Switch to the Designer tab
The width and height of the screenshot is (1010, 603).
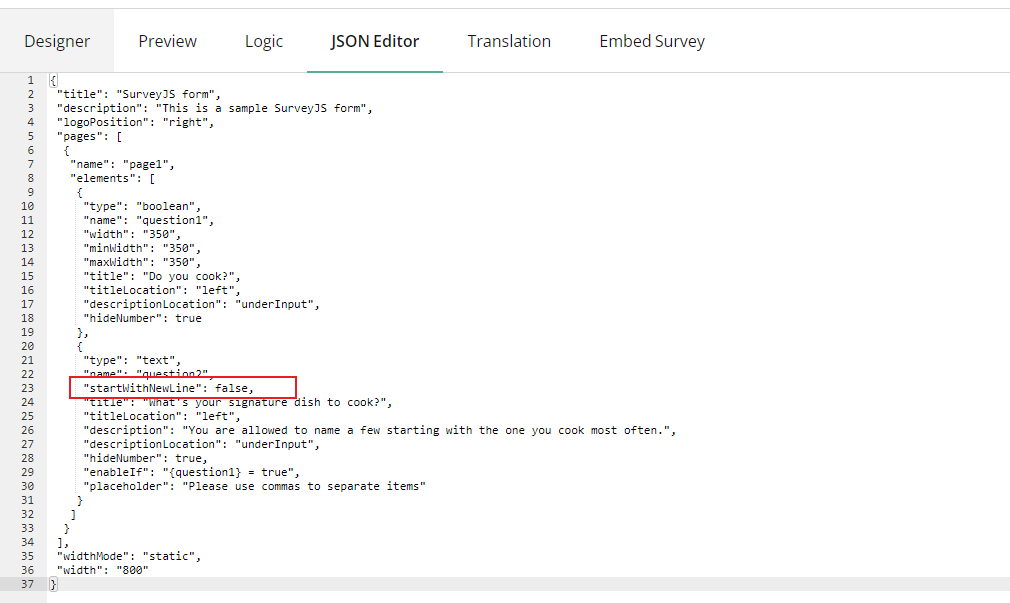point(57,41)
